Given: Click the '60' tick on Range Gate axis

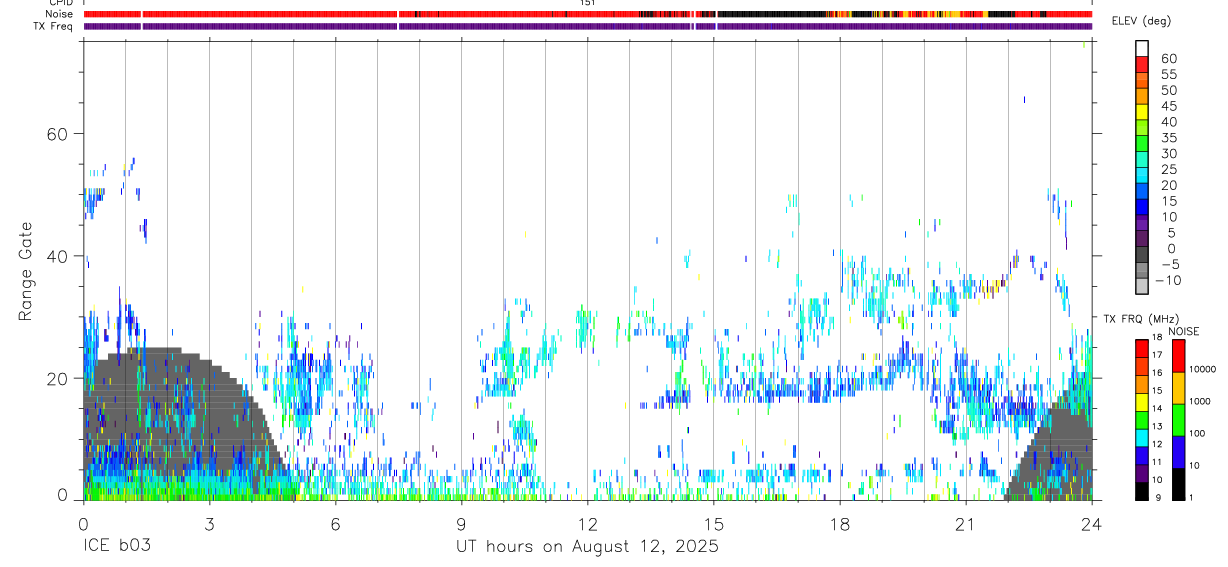Looking at the screenshot, I should pyautogui.click(x=56, y=134).
